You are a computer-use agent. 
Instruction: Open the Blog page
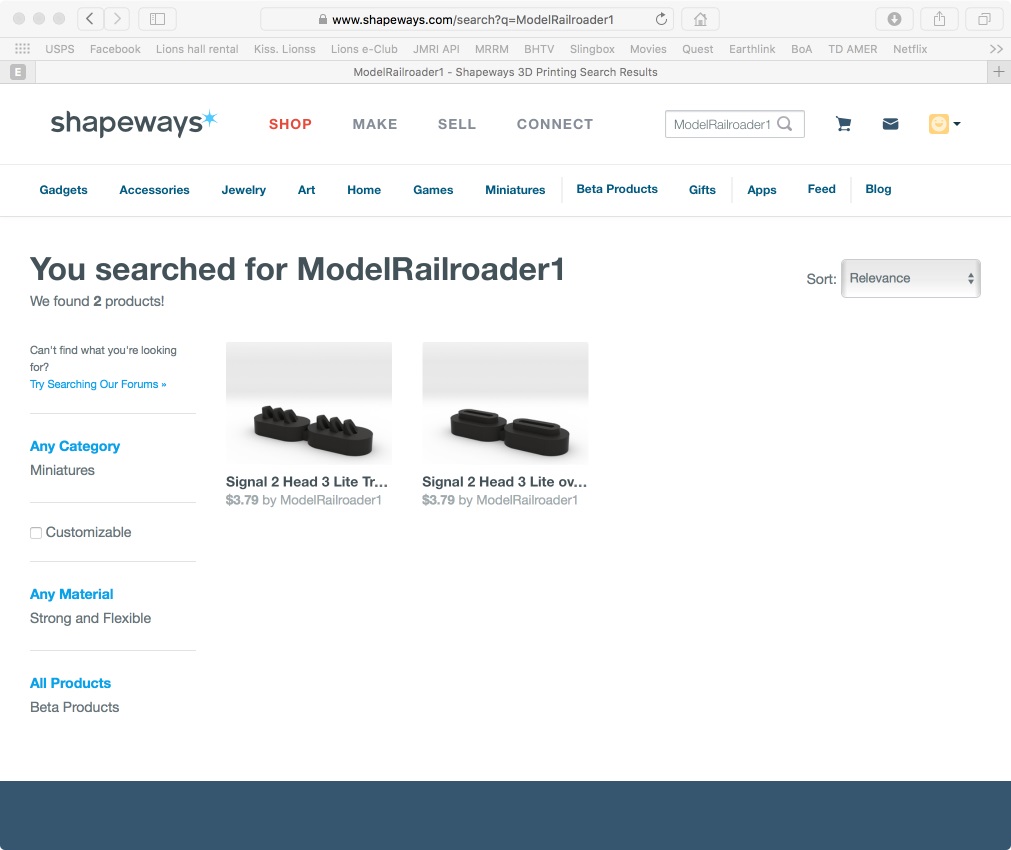[878, 189]
